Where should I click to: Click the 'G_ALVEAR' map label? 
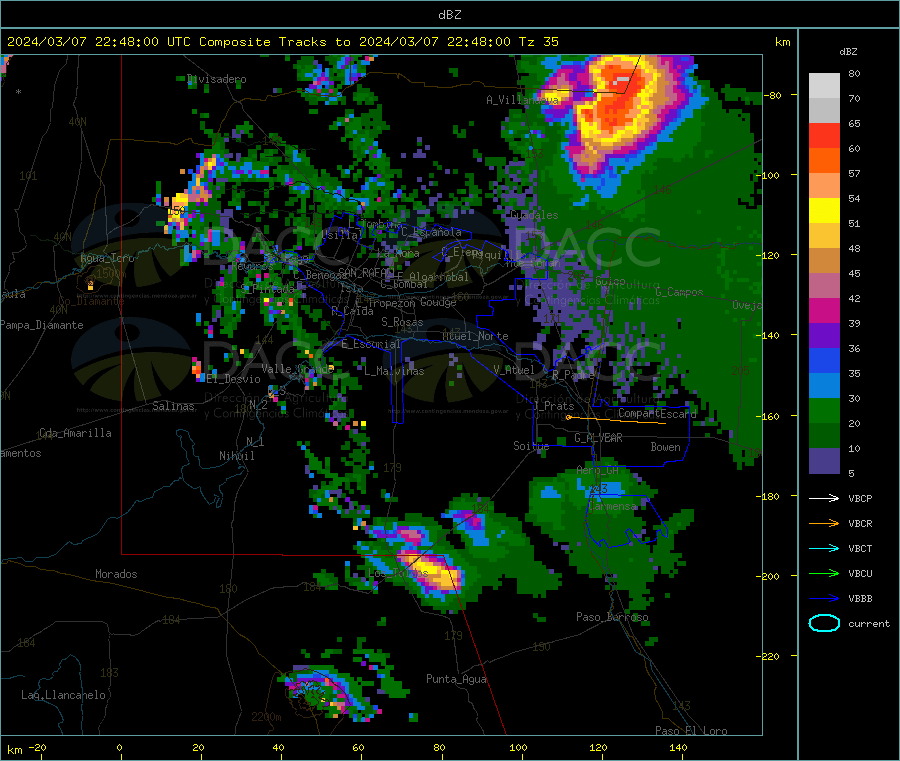pos(598,438)
